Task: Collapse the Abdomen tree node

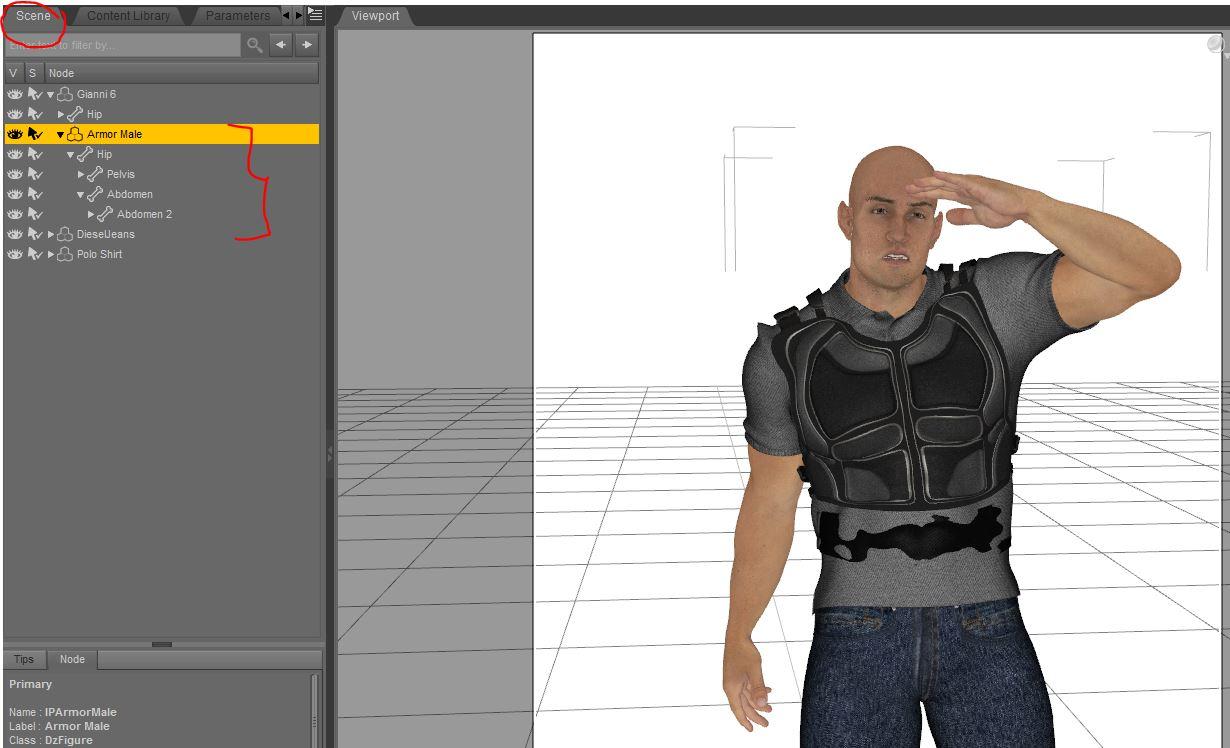Action: pos(81,194)
